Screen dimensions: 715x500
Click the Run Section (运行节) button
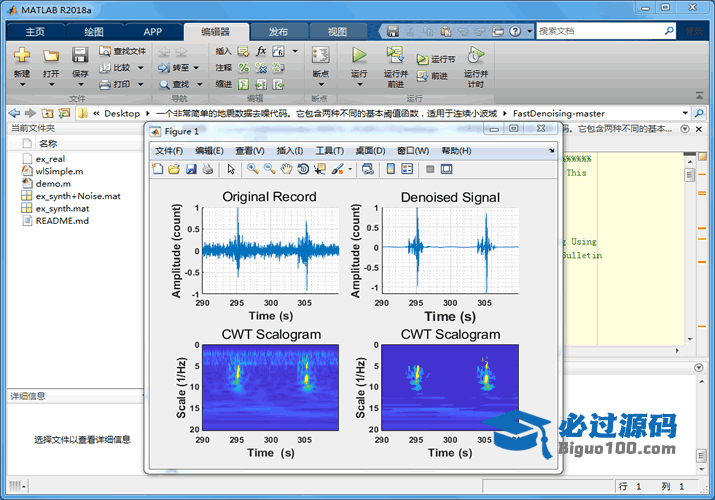436,59
